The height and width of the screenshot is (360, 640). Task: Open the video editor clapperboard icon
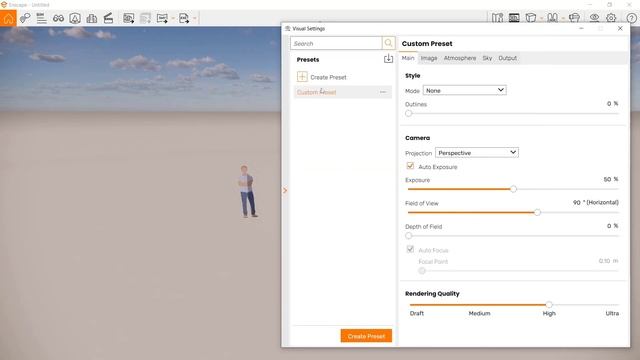108,18
